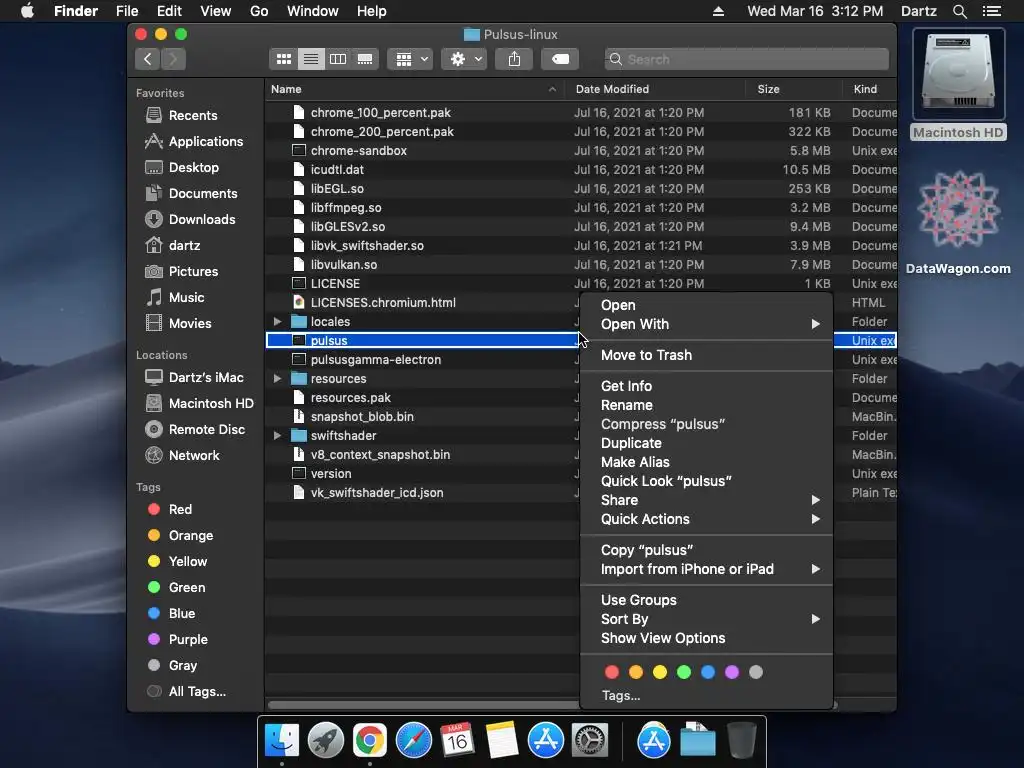The width and height of the screenshot is (1024, 768).
Task: Sort by the Date Modified column header
Action: [655, 89]
